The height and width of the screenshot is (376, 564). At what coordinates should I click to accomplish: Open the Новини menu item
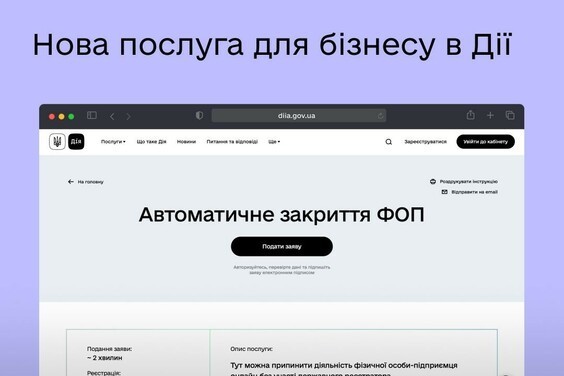(186, 142)
